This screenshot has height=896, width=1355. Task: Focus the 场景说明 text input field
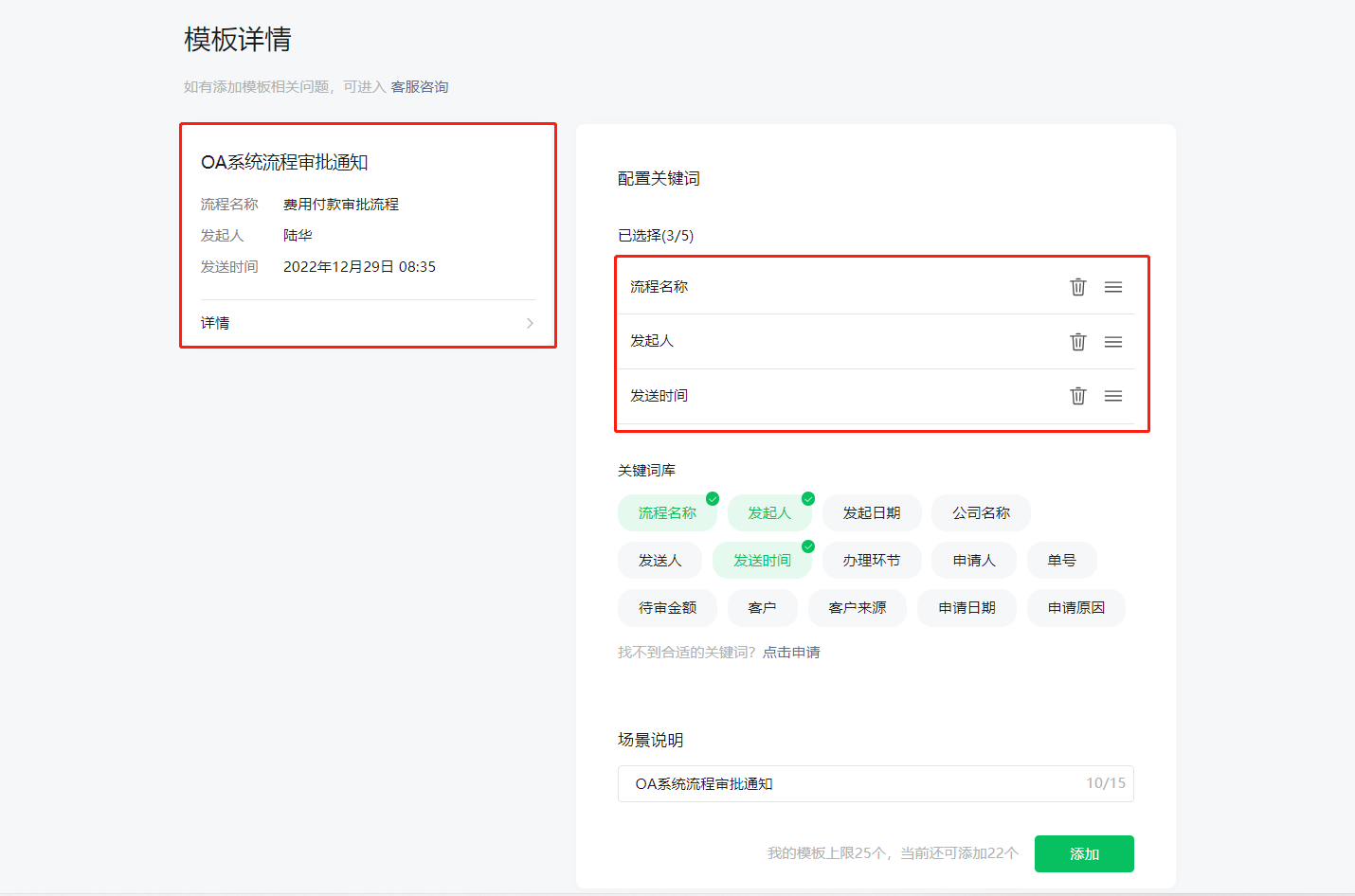point(853,784)
